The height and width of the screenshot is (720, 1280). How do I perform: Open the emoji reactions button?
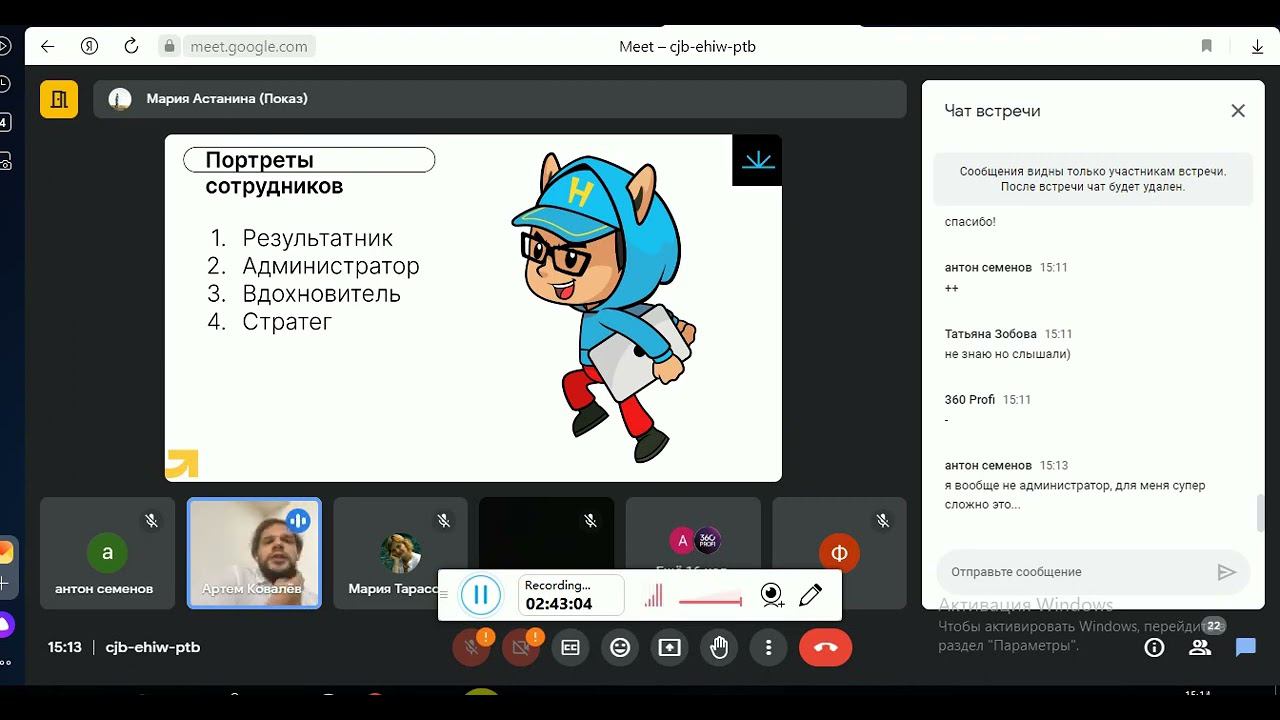[620, 647]
